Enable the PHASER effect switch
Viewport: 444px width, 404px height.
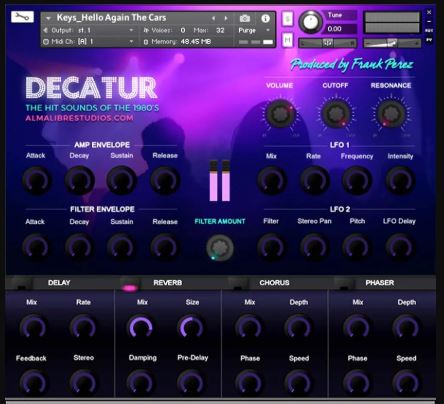344,284
